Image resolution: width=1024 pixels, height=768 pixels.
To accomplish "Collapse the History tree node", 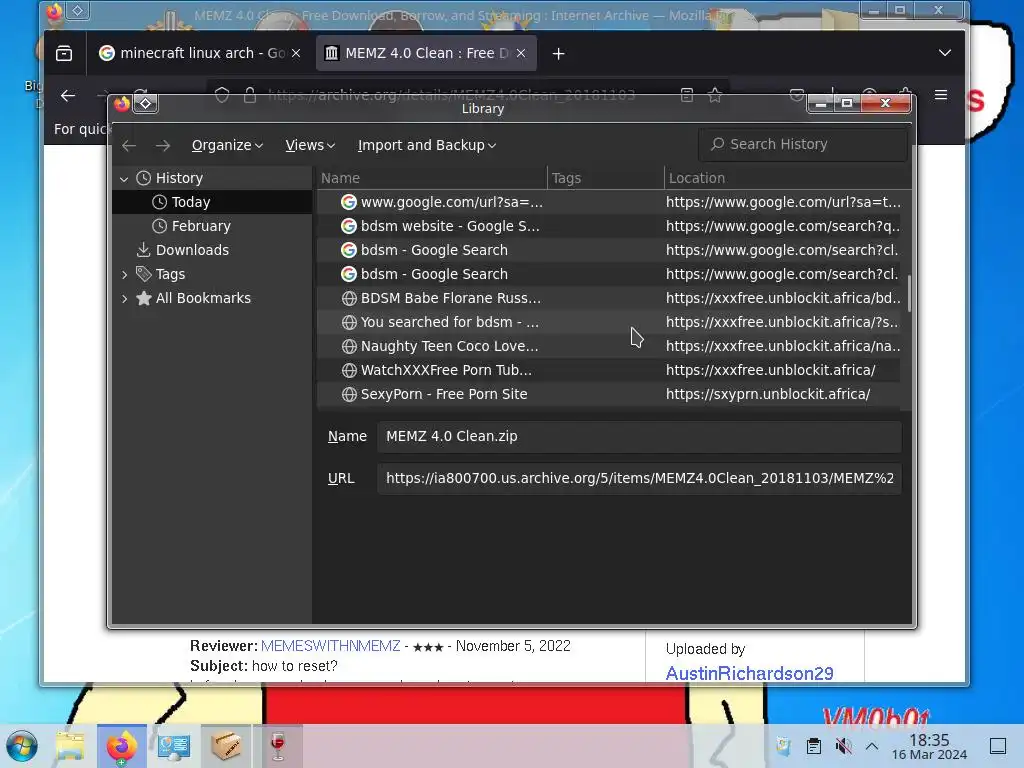I will [124, 178].
